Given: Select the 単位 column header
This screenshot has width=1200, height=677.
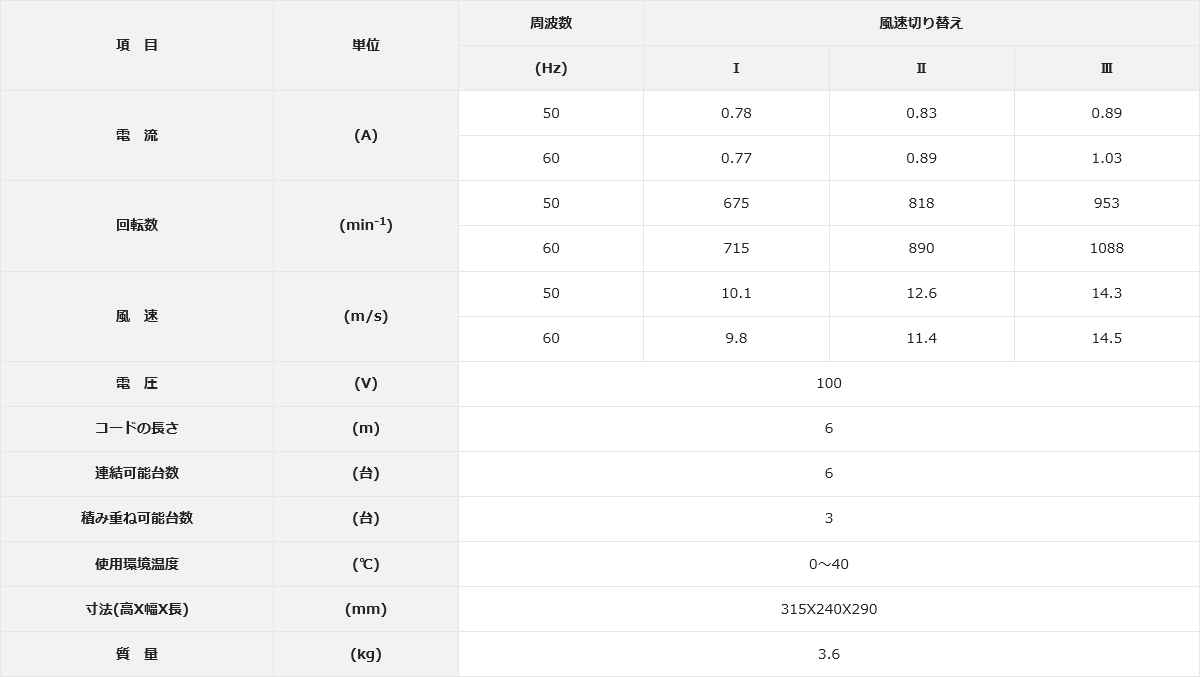Looking at the screenshot, I should (366, 45).
